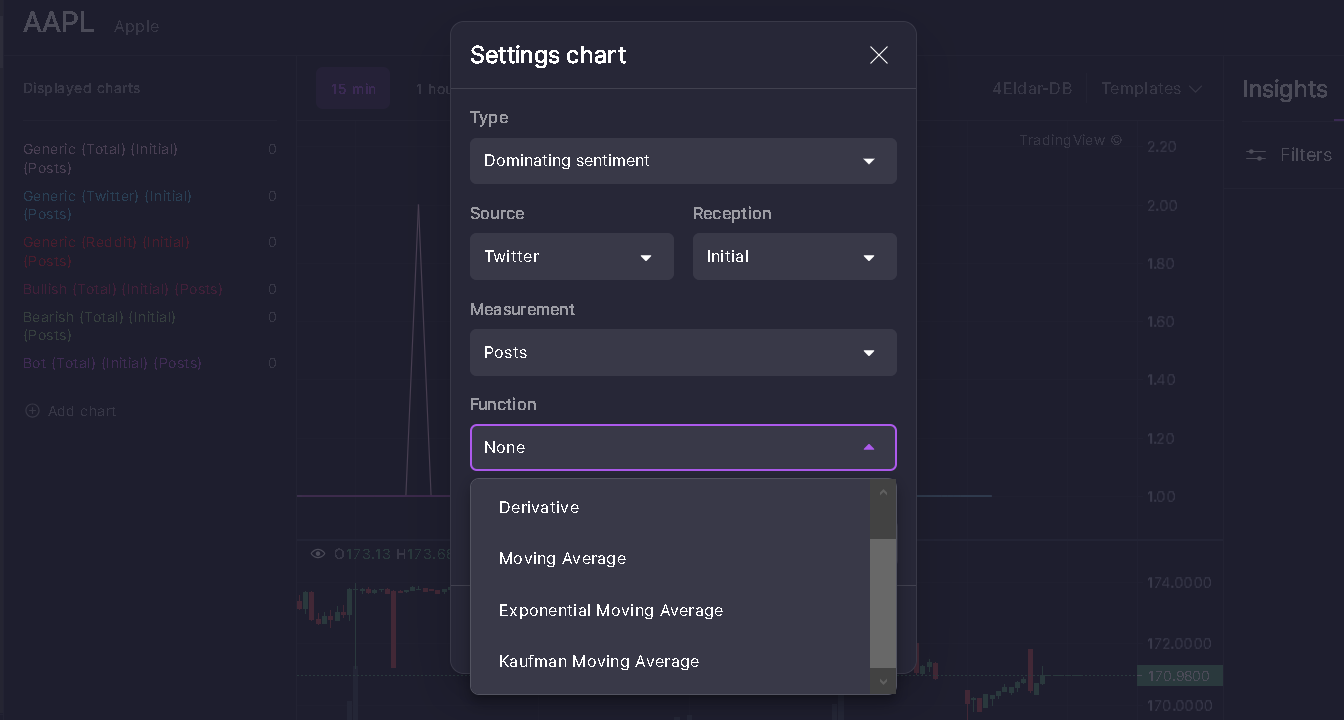Click the function list scroll down arrow
This screenshot has width=1344, height=720.
883,681
